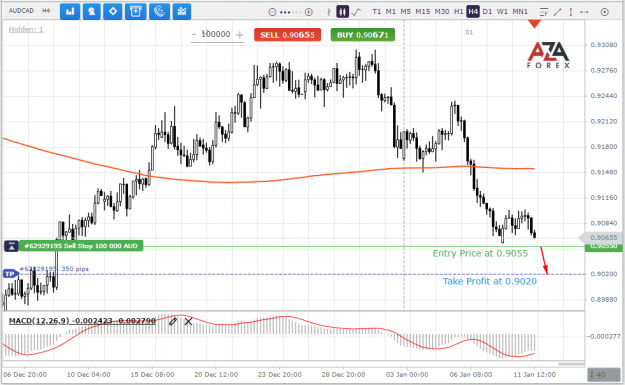Remove the MACD indicator with X icon
The width and height of the screenshot is (625, 385).
click(x=188, y=321)
